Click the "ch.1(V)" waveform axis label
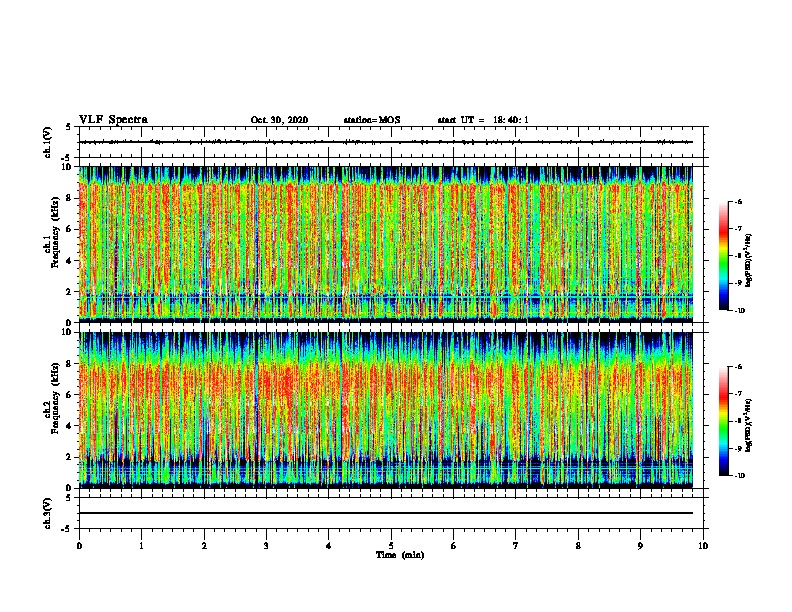Image resolution: width=792 pixels, height=612 pixels. pyautogui.click(x=47, y=142)
